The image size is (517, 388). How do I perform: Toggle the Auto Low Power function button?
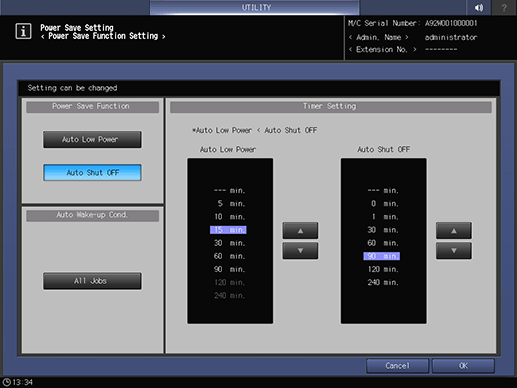pos(92,139)
